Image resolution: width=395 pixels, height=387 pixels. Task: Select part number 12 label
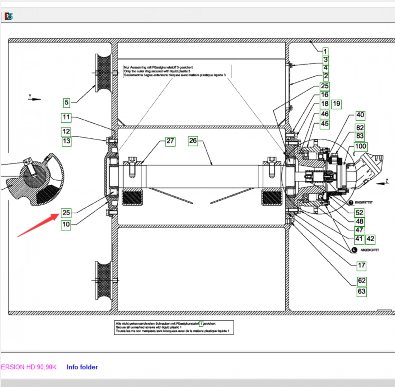[66, 132]
